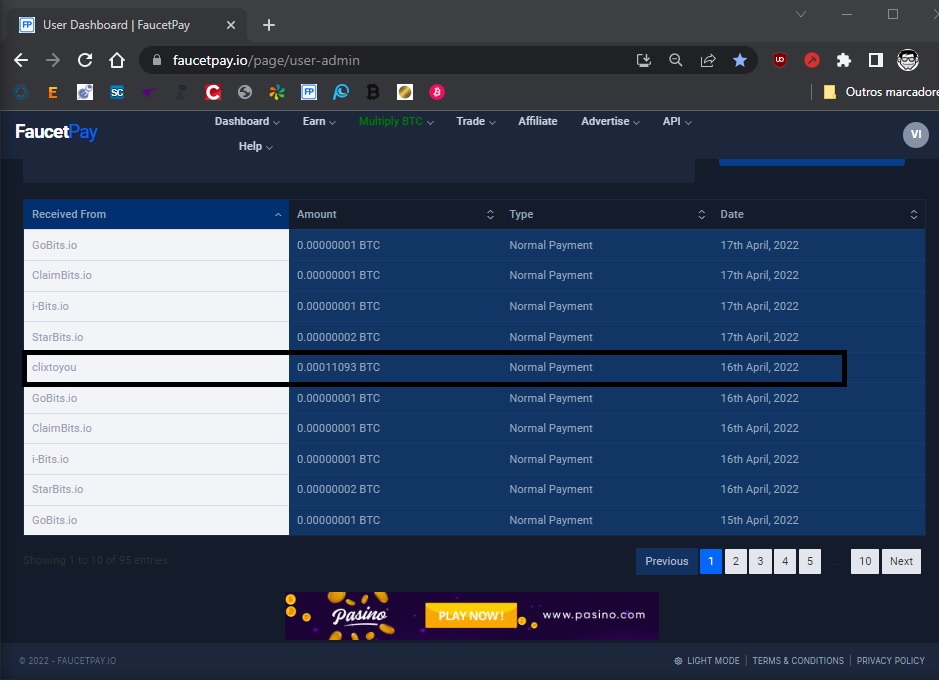939x680 pixels.
Task: Open the tab search chevron
Action: click(x=801, y=14)
